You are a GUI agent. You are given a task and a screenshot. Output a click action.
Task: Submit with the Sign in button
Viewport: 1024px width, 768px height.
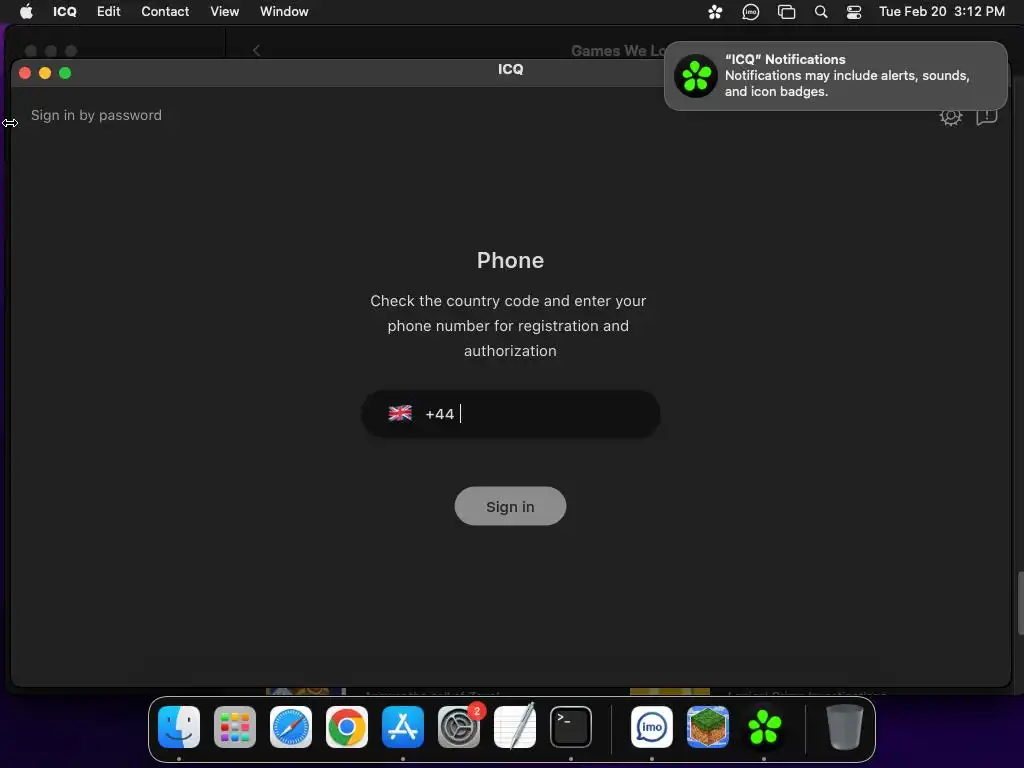click(x=510, y=506)
